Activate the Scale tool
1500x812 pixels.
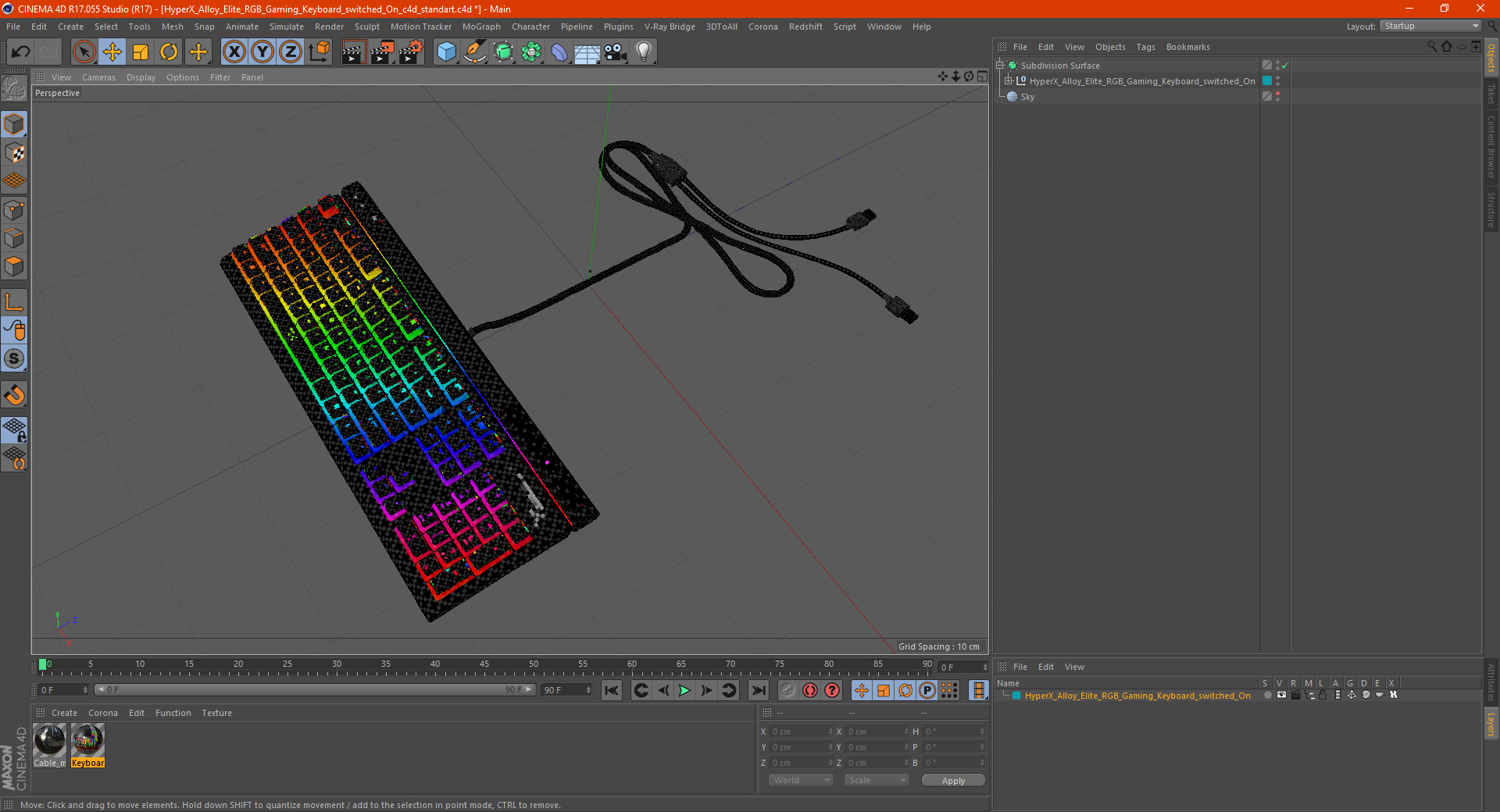[141, 52]
